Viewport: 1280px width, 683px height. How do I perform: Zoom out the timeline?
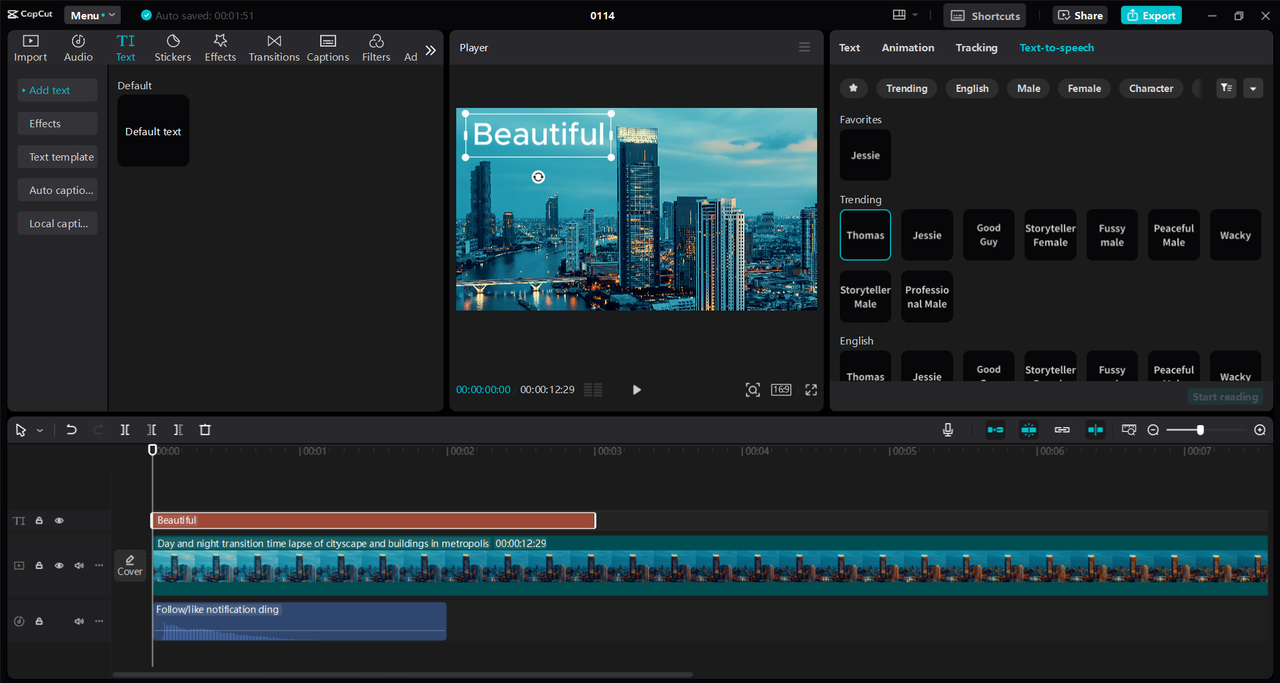point(1153,430)
